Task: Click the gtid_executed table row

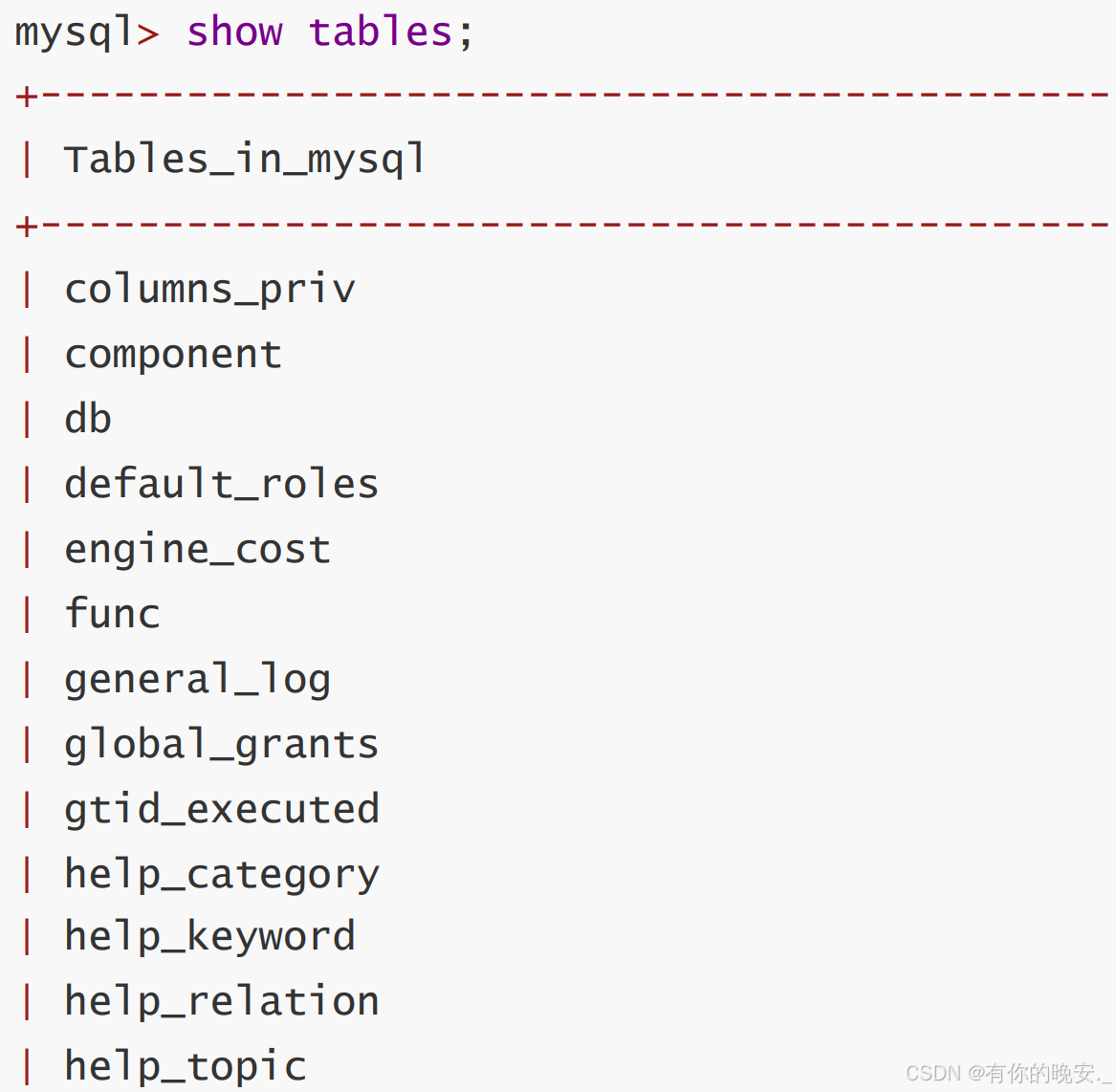Action: coord(221,810)
